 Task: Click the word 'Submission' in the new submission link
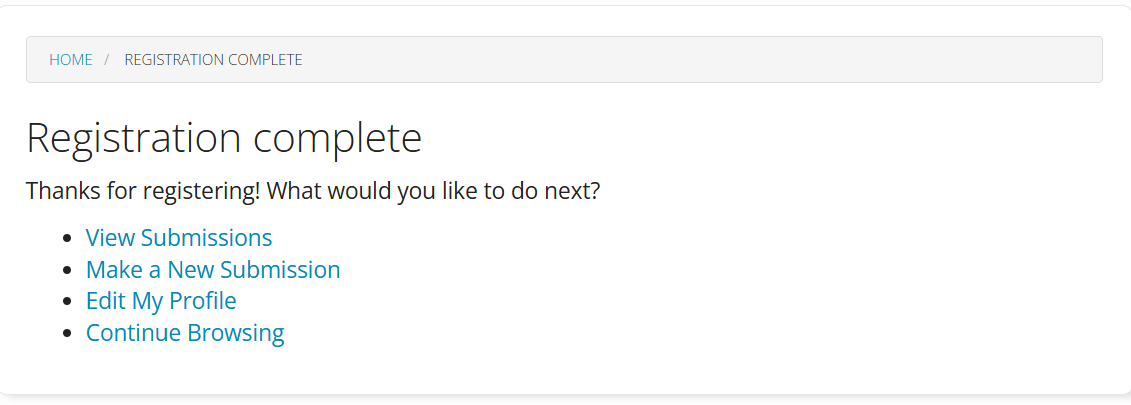[x=280, y=270]
